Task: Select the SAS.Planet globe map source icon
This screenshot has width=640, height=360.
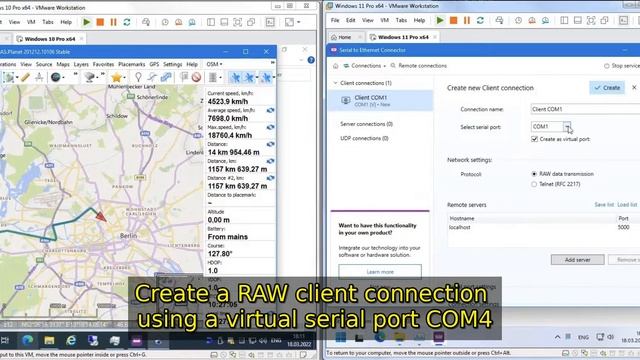Action: [x=56, y=77]
